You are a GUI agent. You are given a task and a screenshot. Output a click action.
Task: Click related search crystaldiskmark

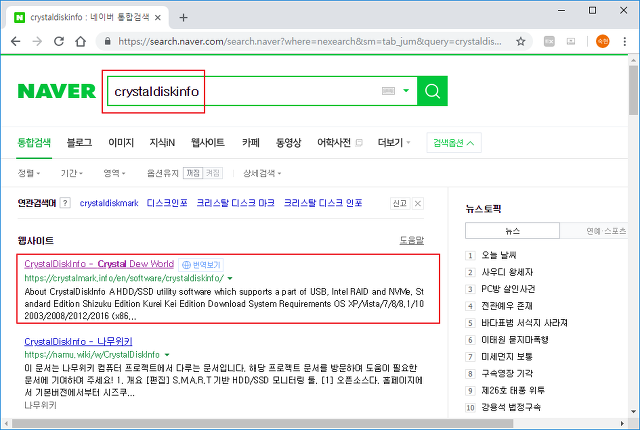109,203
